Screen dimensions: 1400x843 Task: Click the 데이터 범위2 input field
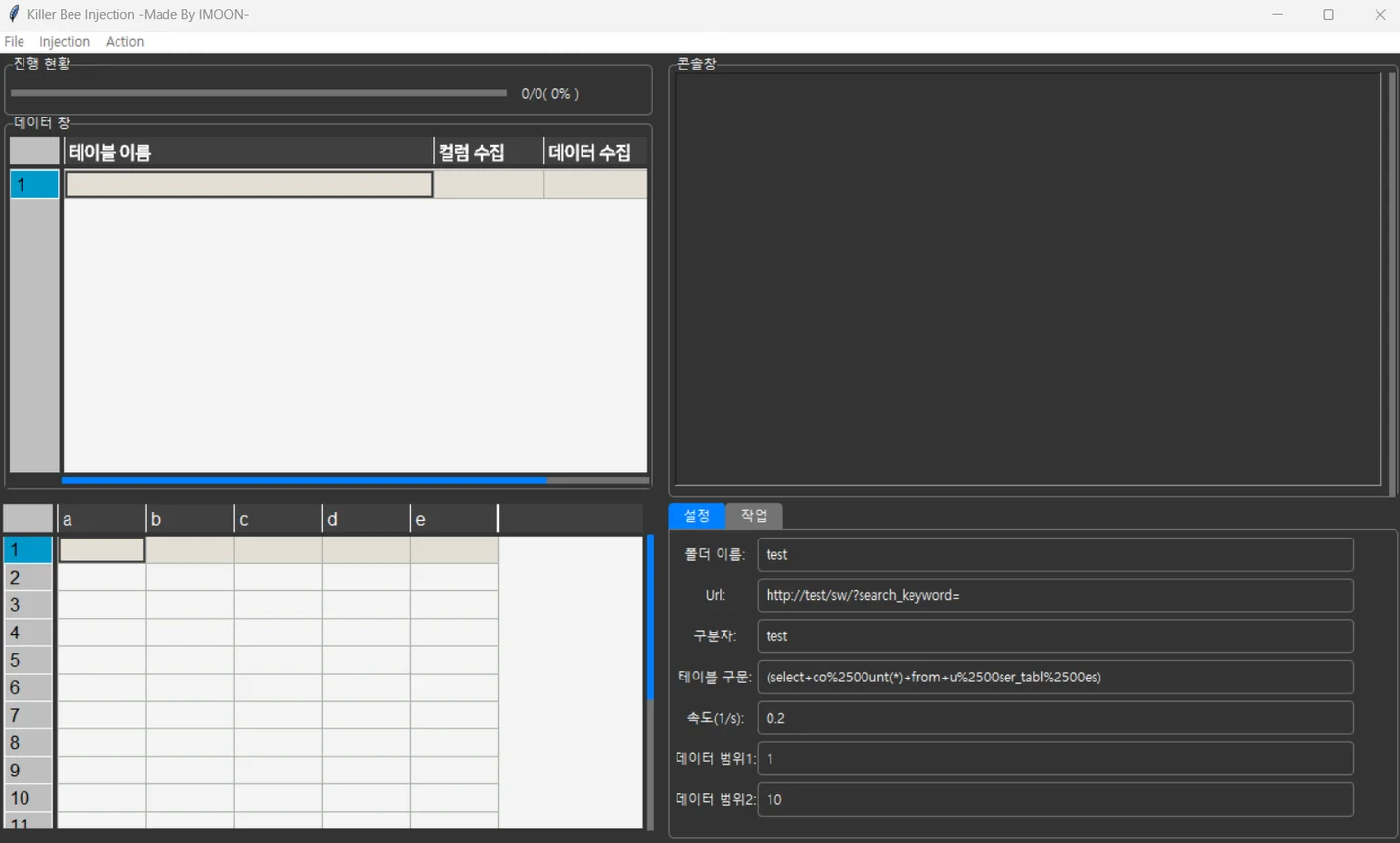point(1055,799)
